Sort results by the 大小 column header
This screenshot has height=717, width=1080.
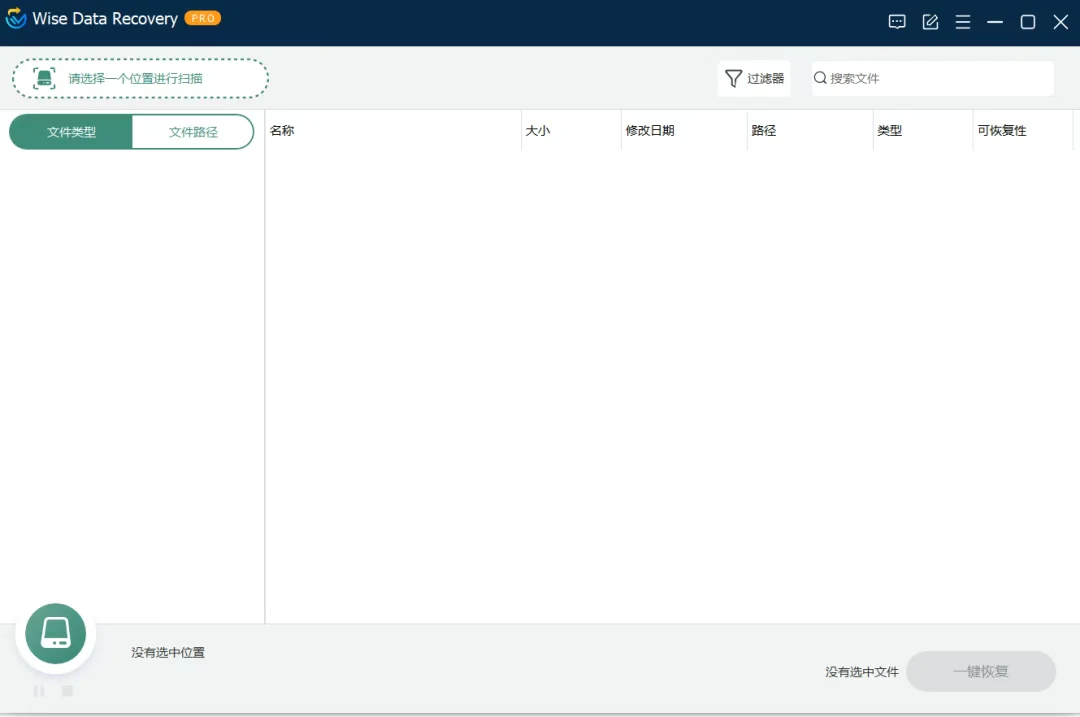pyautogui.click(x=538, y=130)
